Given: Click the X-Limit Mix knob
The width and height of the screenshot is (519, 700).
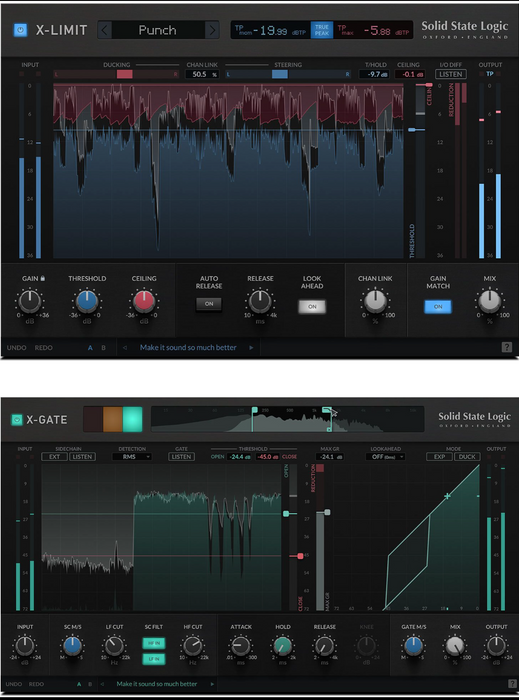Looking at the screenshot, I should [x=490, y=301].
